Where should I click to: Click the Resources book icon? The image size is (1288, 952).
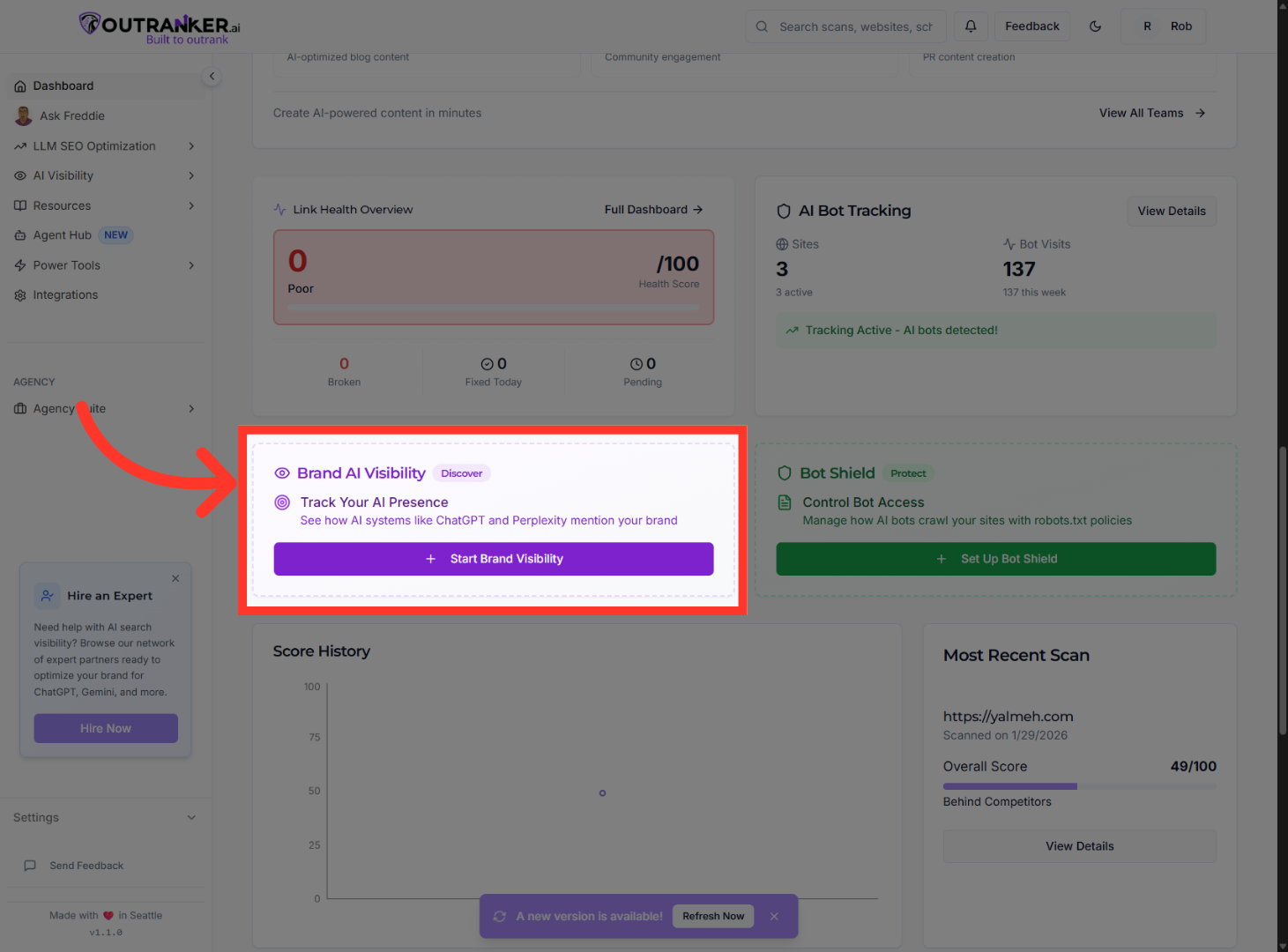(20, 205)
